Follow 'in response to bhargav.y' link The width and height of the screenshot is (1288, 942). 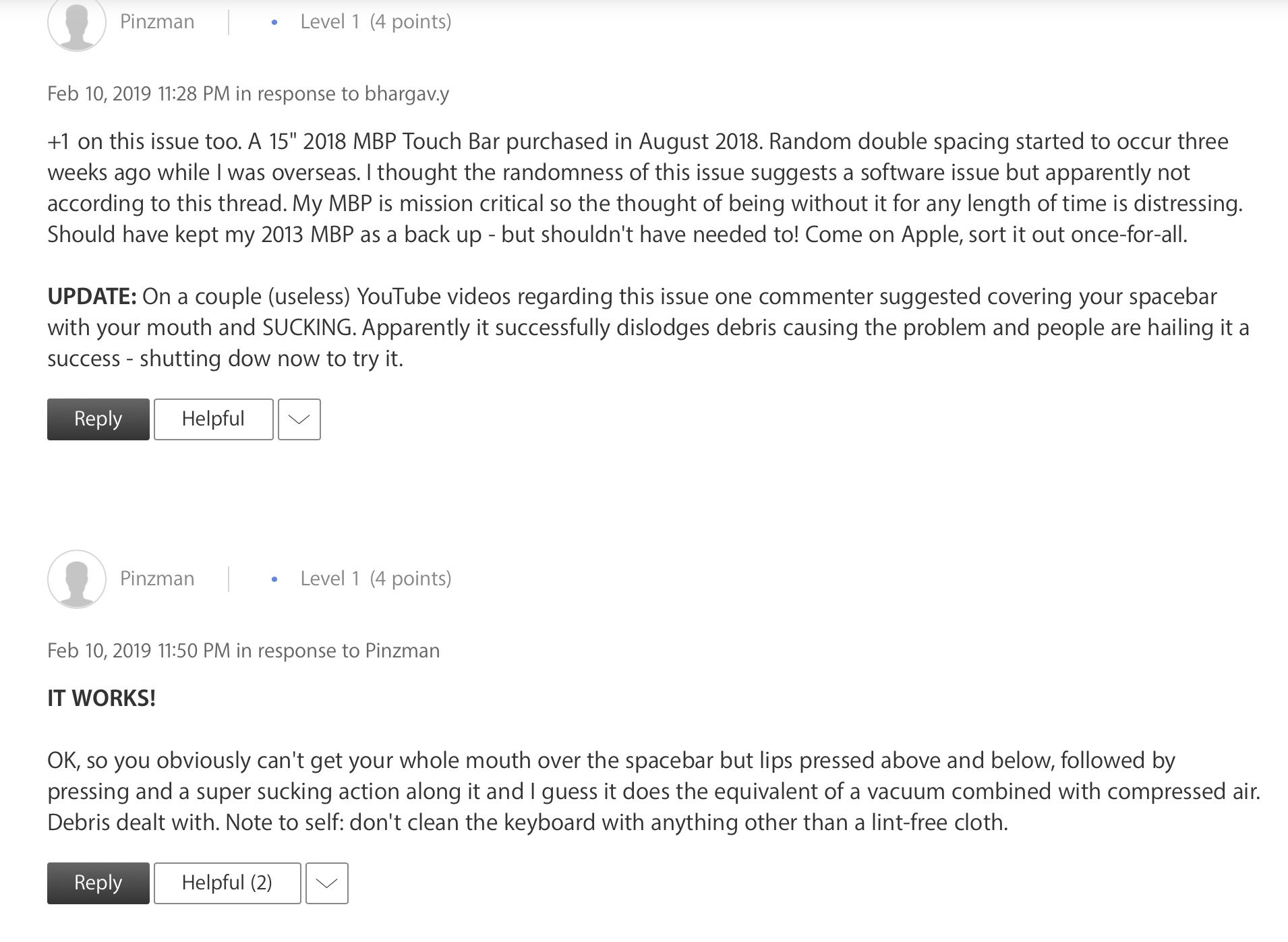343,94
